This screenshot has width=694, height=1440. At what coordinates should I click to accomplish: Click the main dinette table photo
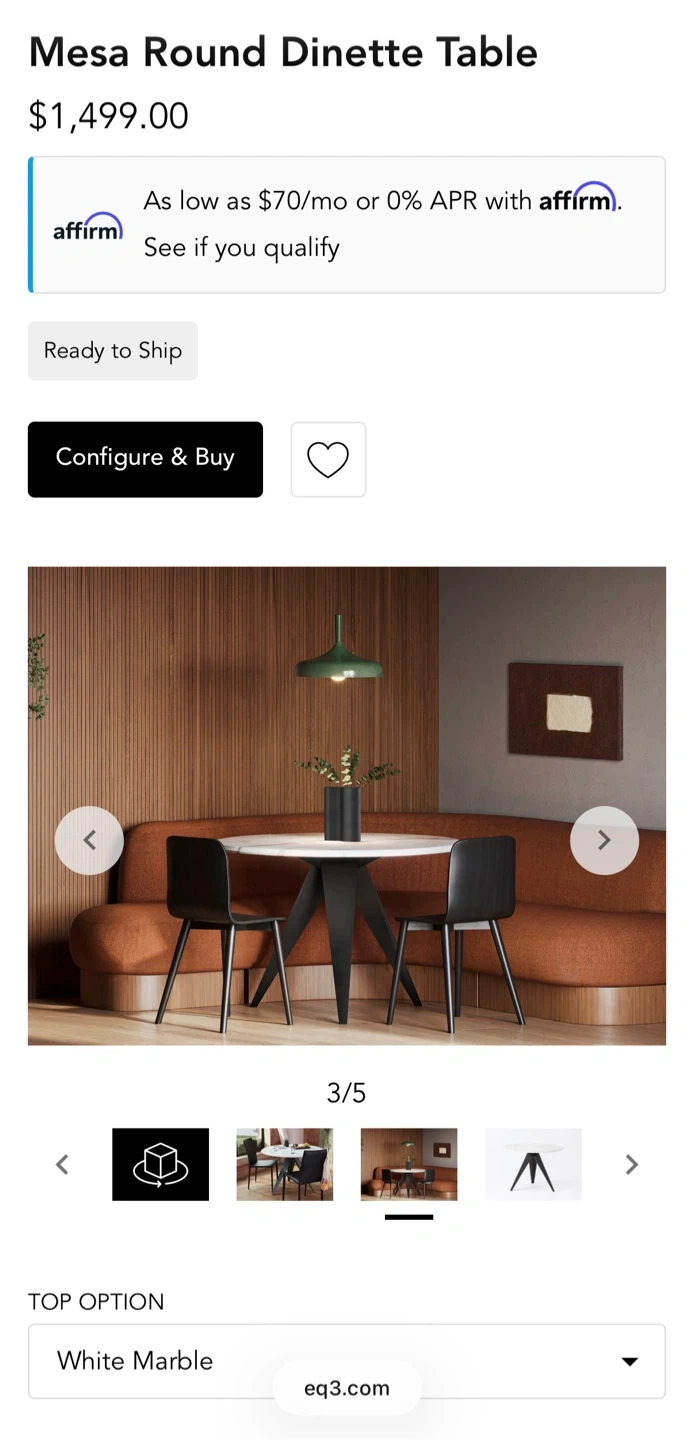346,806
